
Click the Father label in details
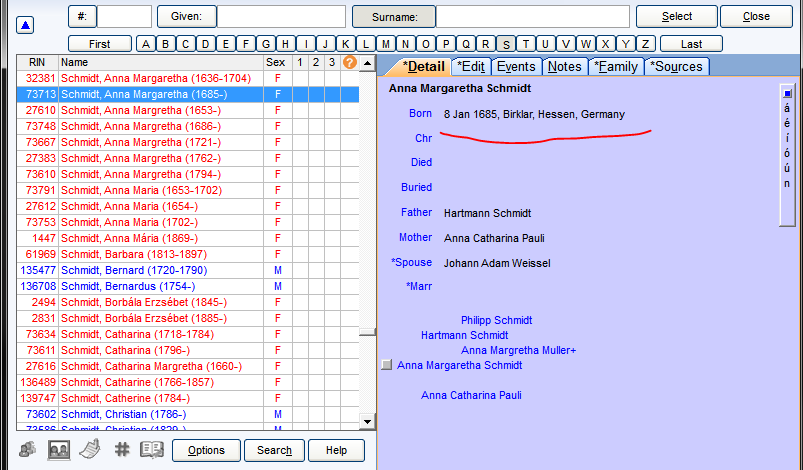click(416, 212)
